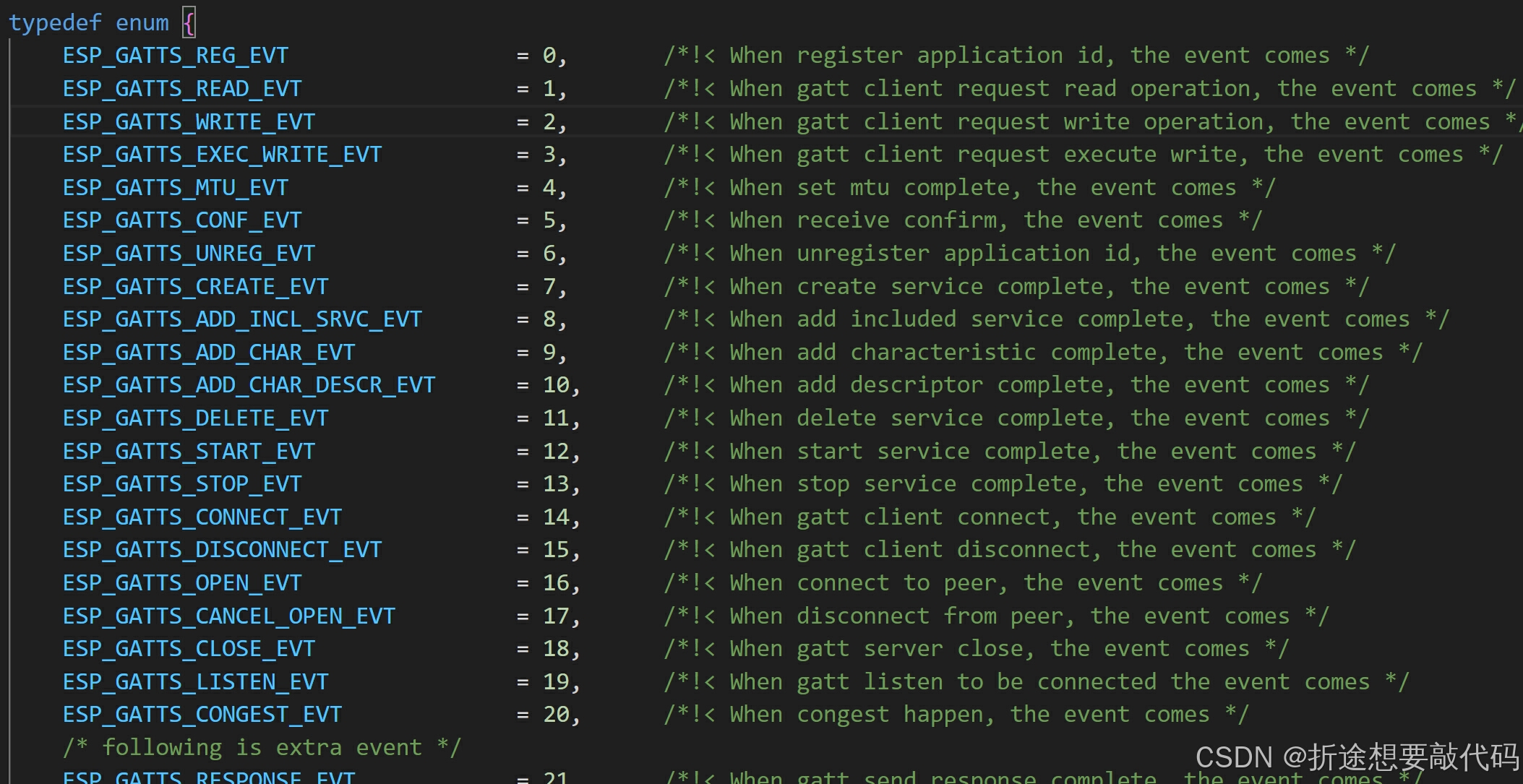The image size is (1523, 784).
Task: Click the typedef keyword
Action: point(55,23)
